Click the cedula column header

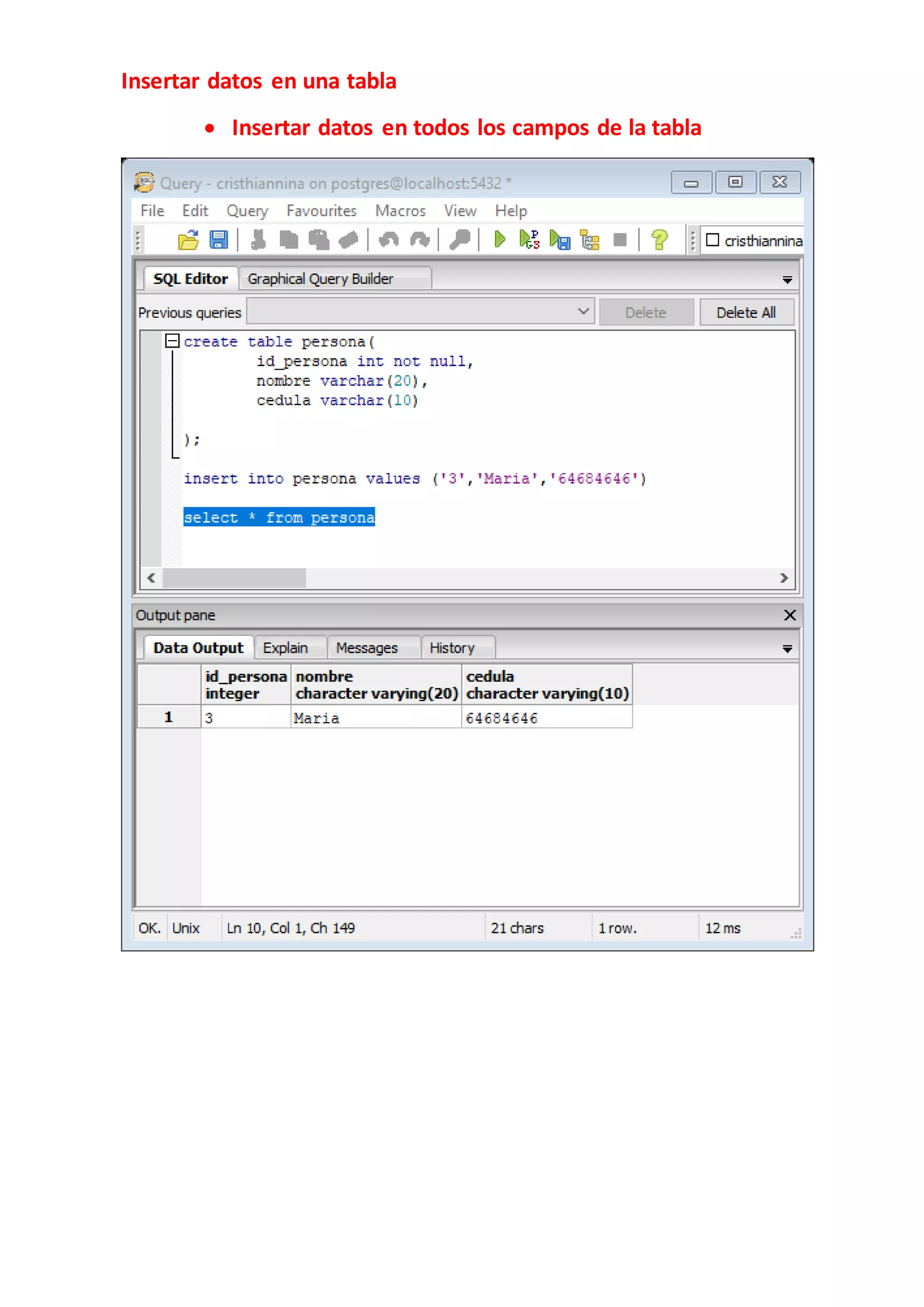(547, 685)
